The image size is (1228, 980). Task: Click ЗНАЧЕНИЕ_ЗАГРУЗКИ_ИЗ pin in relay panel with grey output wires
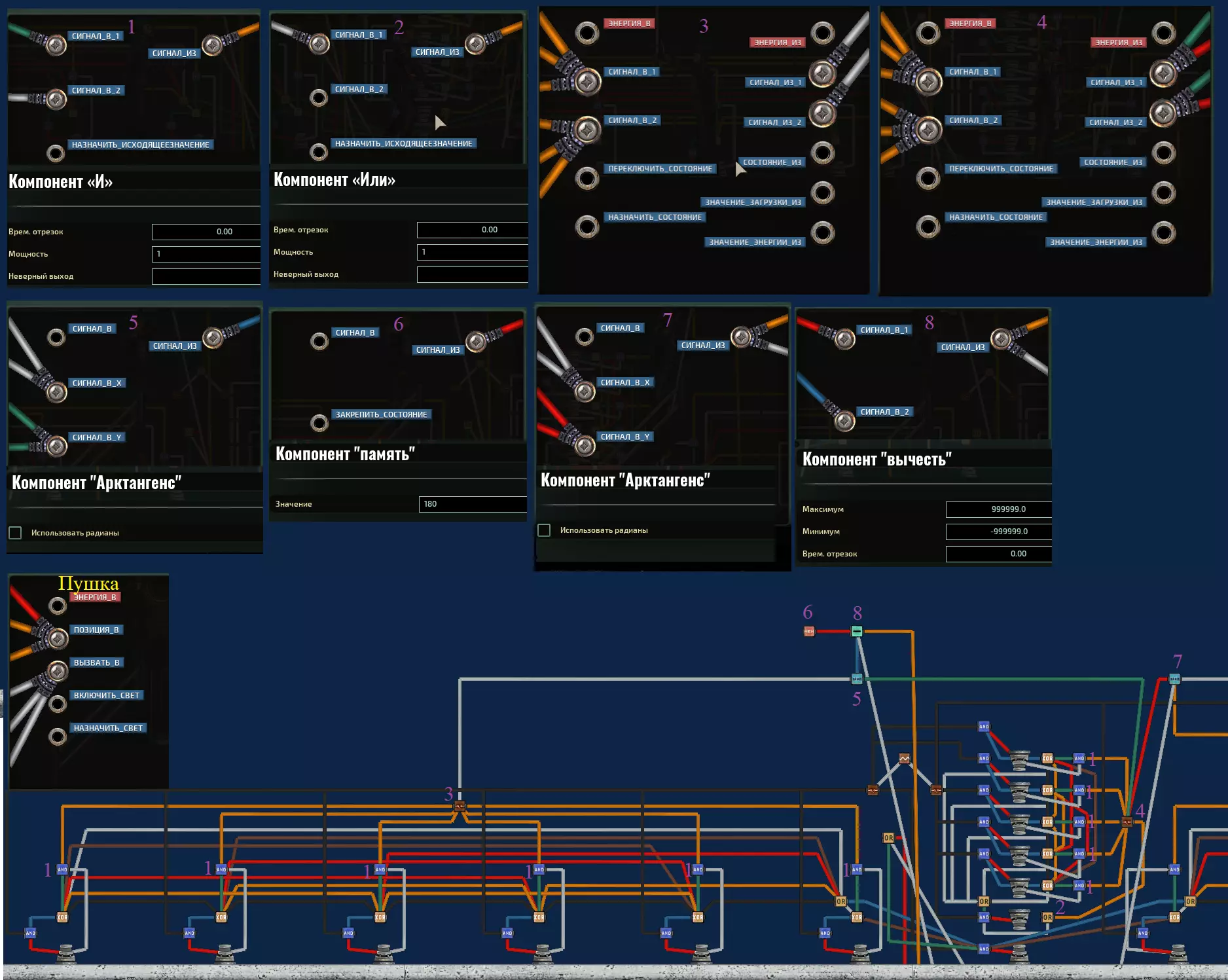coord(823,192)
